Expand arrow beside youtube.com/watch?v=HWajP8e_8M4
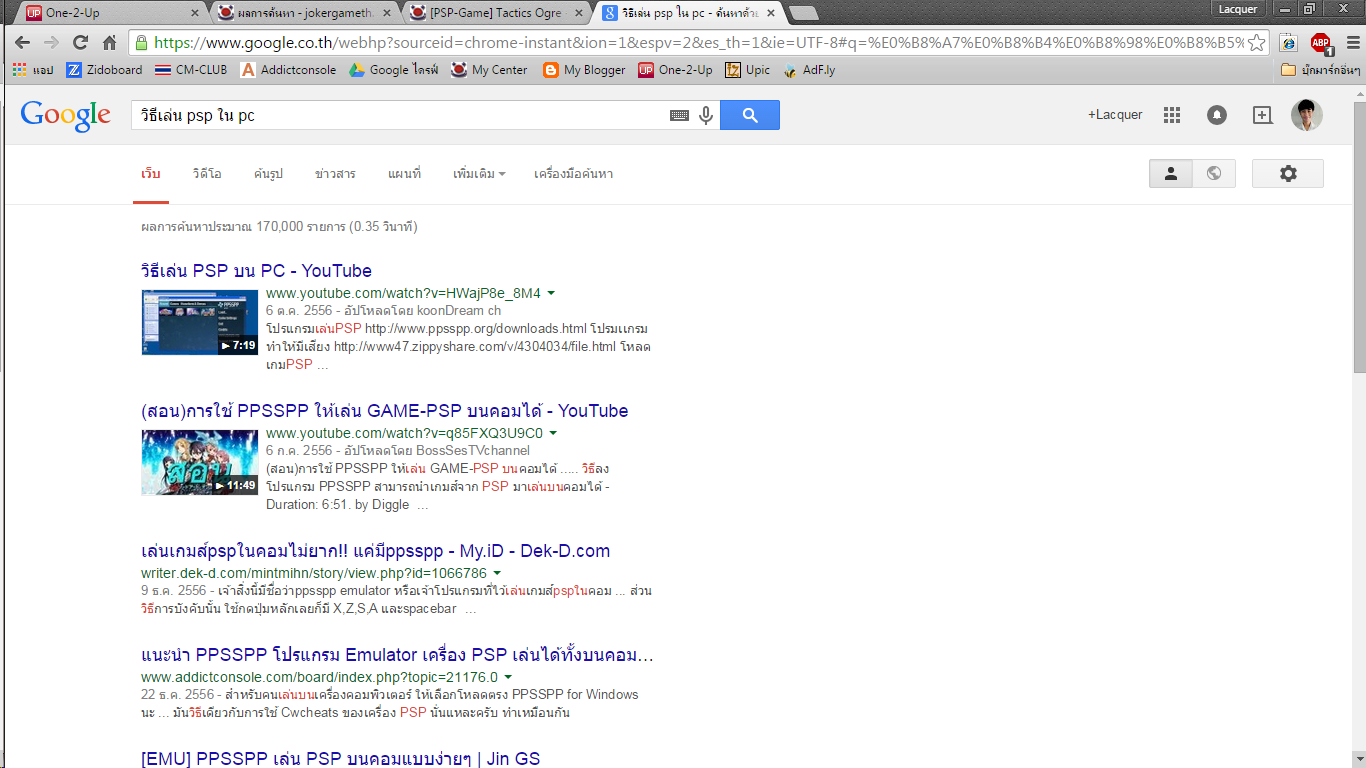 (551, 294)
